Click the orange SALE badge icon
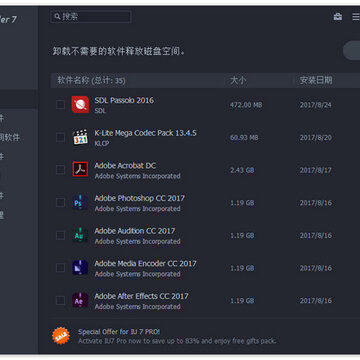Image resolution: width=360 pixels, height=360 pixels. [x=61, y=336]
